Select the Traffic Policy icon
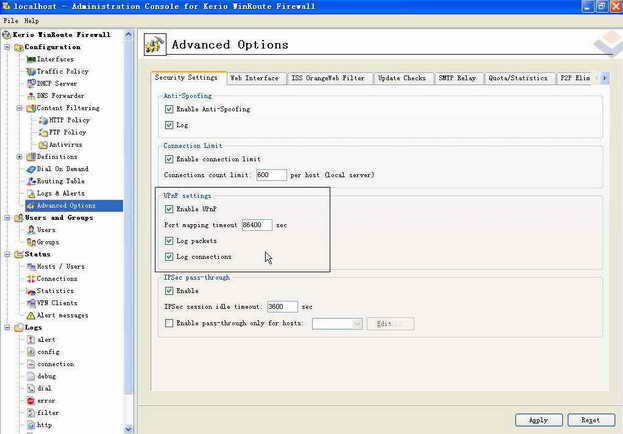 coord(30,71)
